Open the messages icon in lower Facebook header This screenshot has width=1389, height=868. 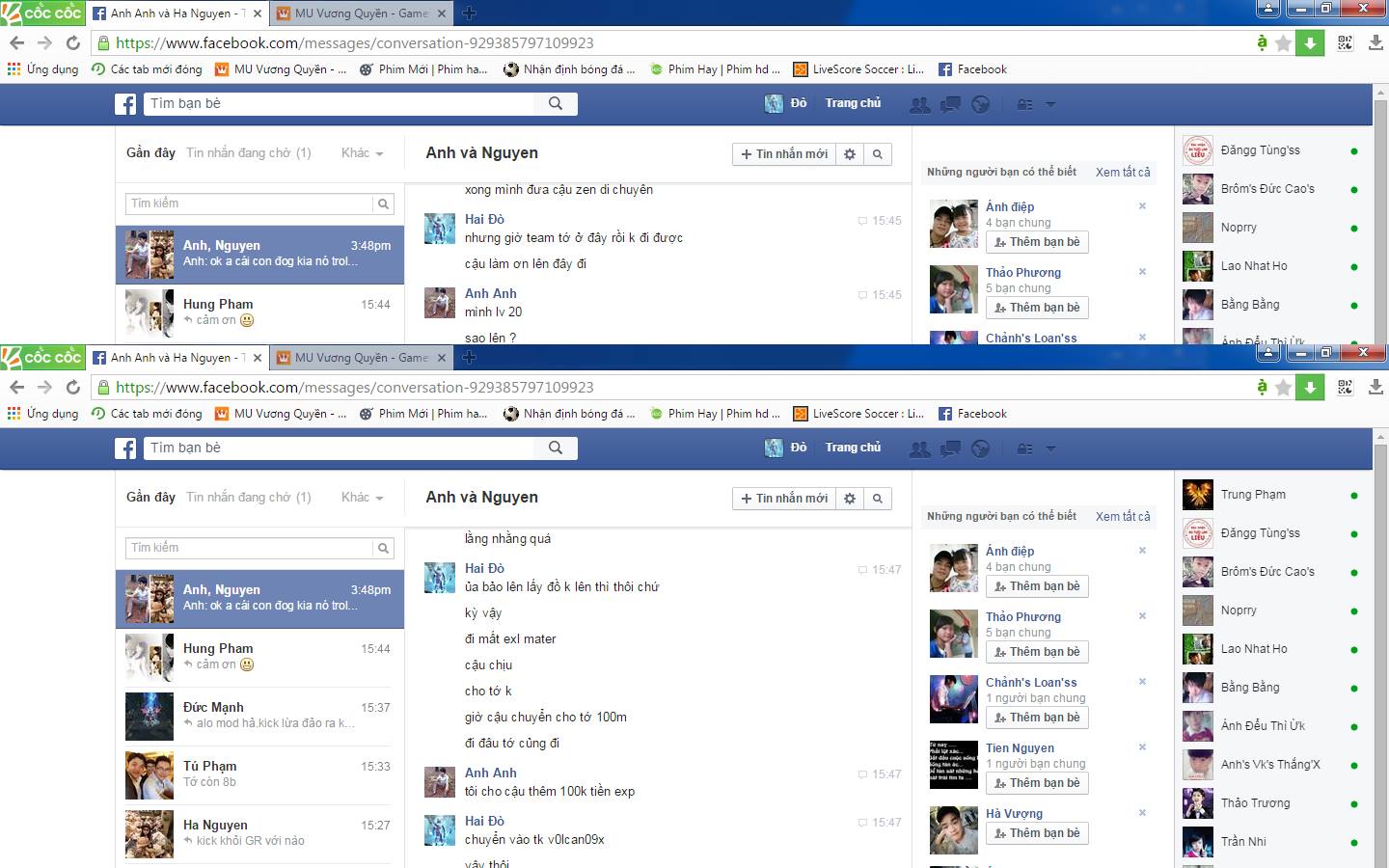tap(951, 448)
